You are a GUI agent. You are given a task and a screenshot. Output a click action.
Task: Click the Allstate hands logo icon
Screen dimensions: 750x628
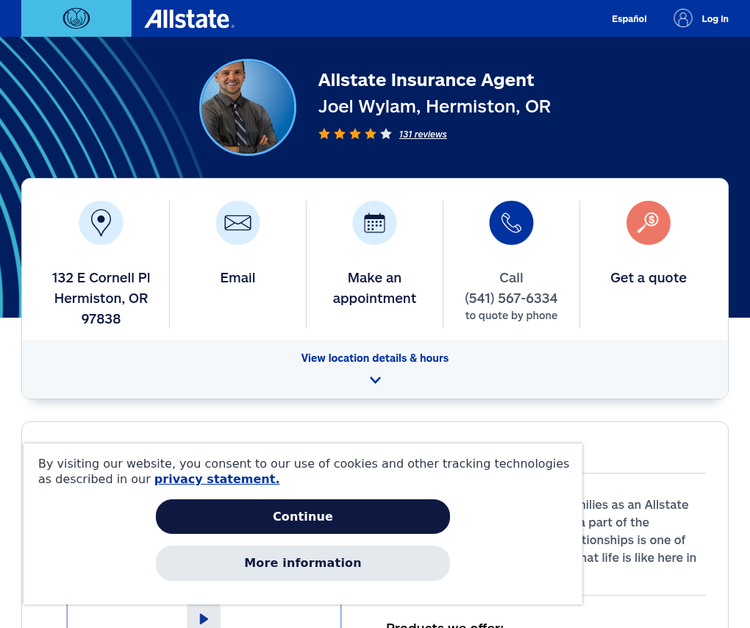coord(76,18)
